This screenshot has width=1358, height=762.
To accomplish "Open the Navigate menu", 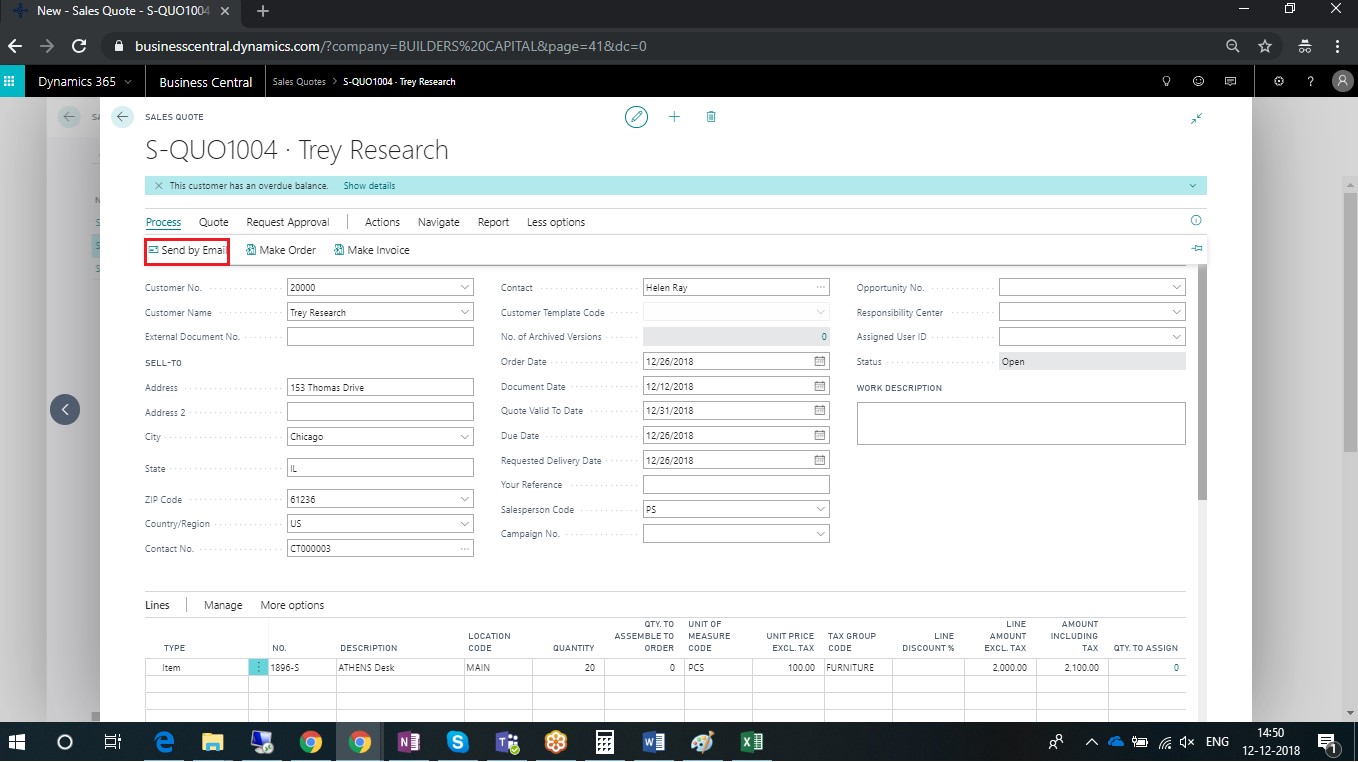I will click(x=439, y=222).
